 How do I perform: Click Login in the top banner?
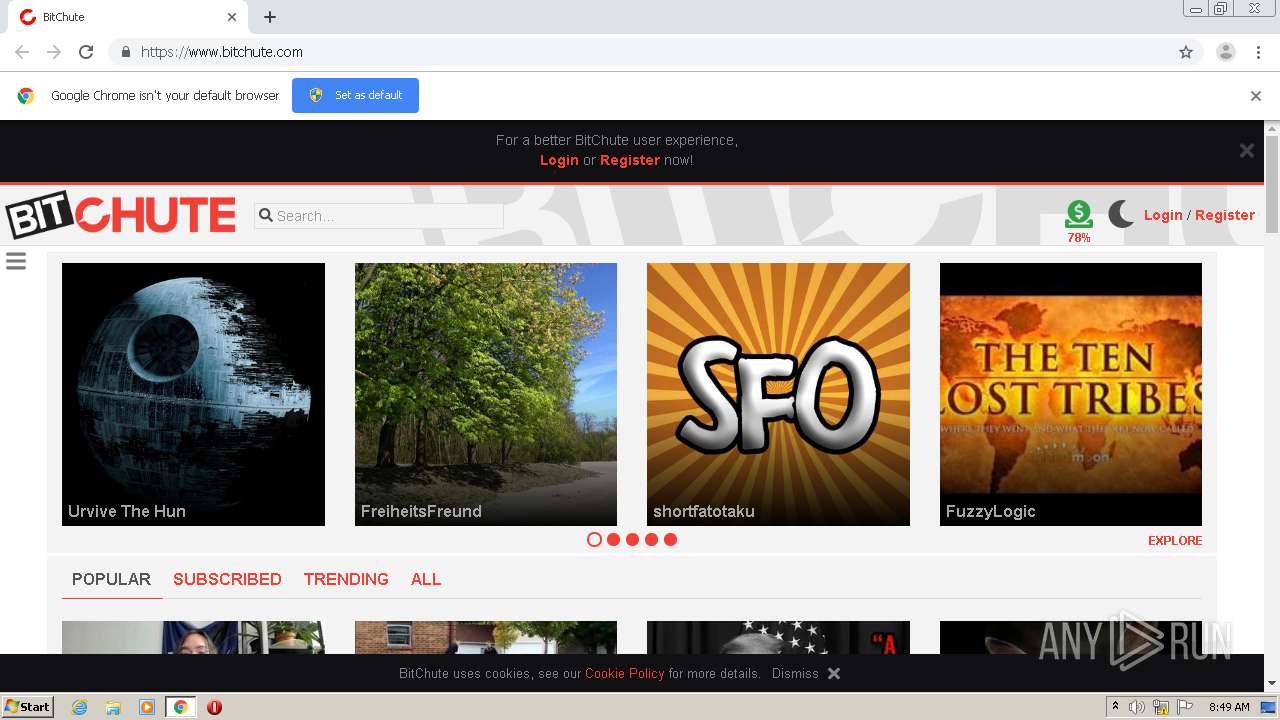point(559,160)
